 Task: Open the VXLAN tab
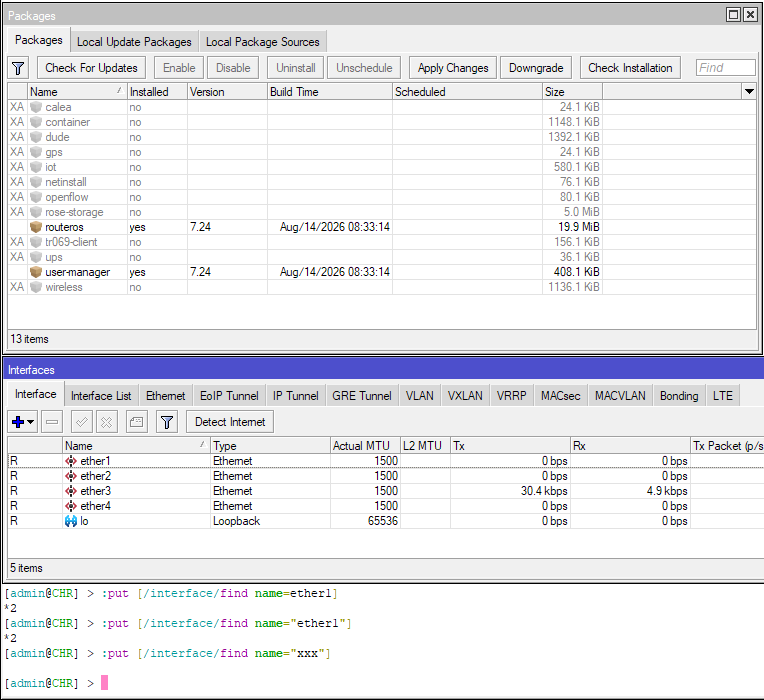(x=465, y=396)
